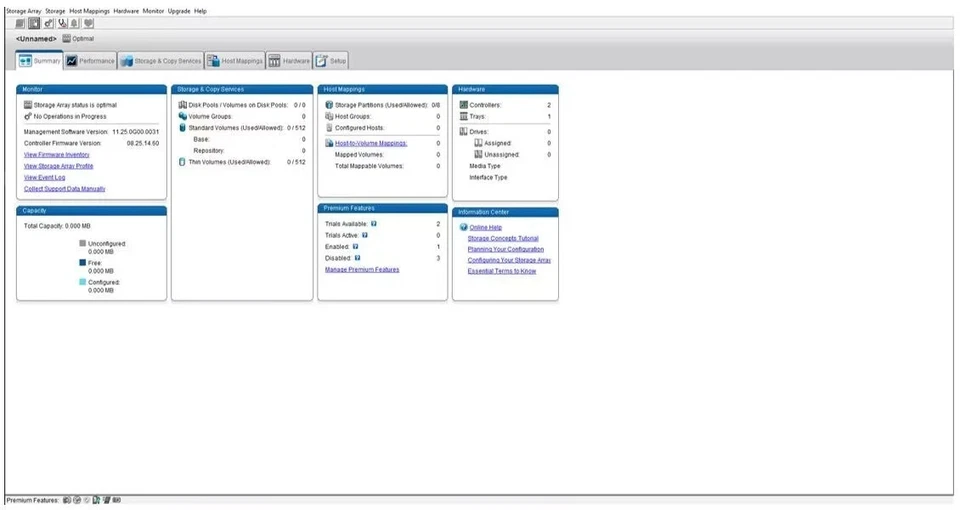Click the light blue Configured capacity swatch
The image size is (960, 510).
tap(83, 282)
